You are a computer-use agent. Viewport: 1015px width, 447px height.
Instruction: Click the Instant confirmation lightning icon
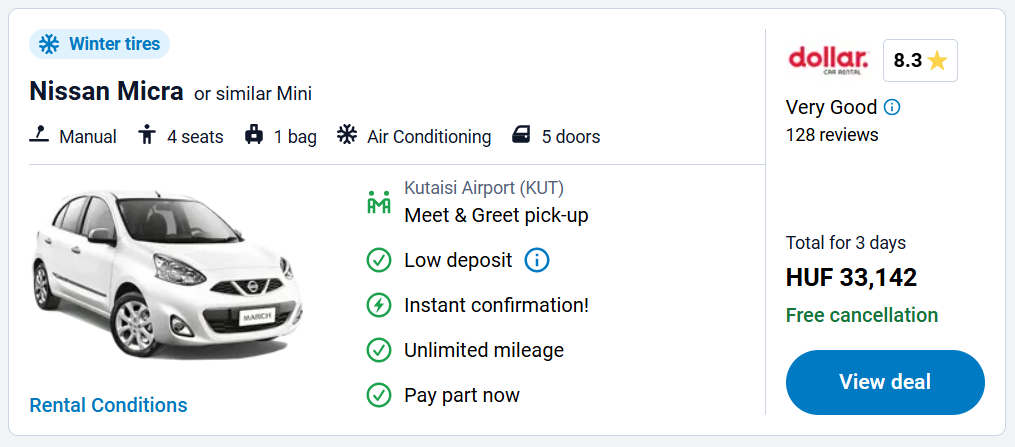pyautogui.click(x=379, y=305)
